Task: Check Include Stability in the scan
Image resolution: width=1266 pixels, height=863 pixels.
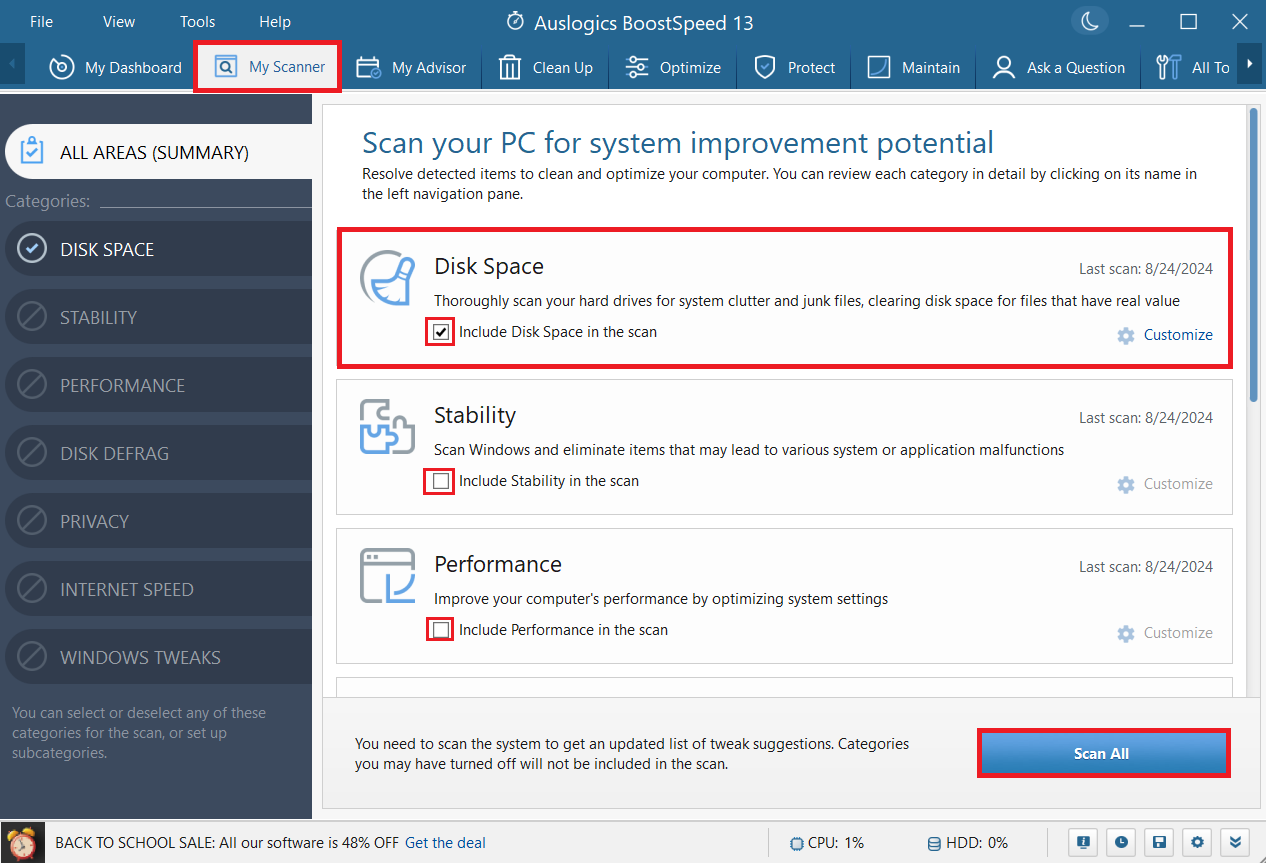Action: [x=441, y=481]
